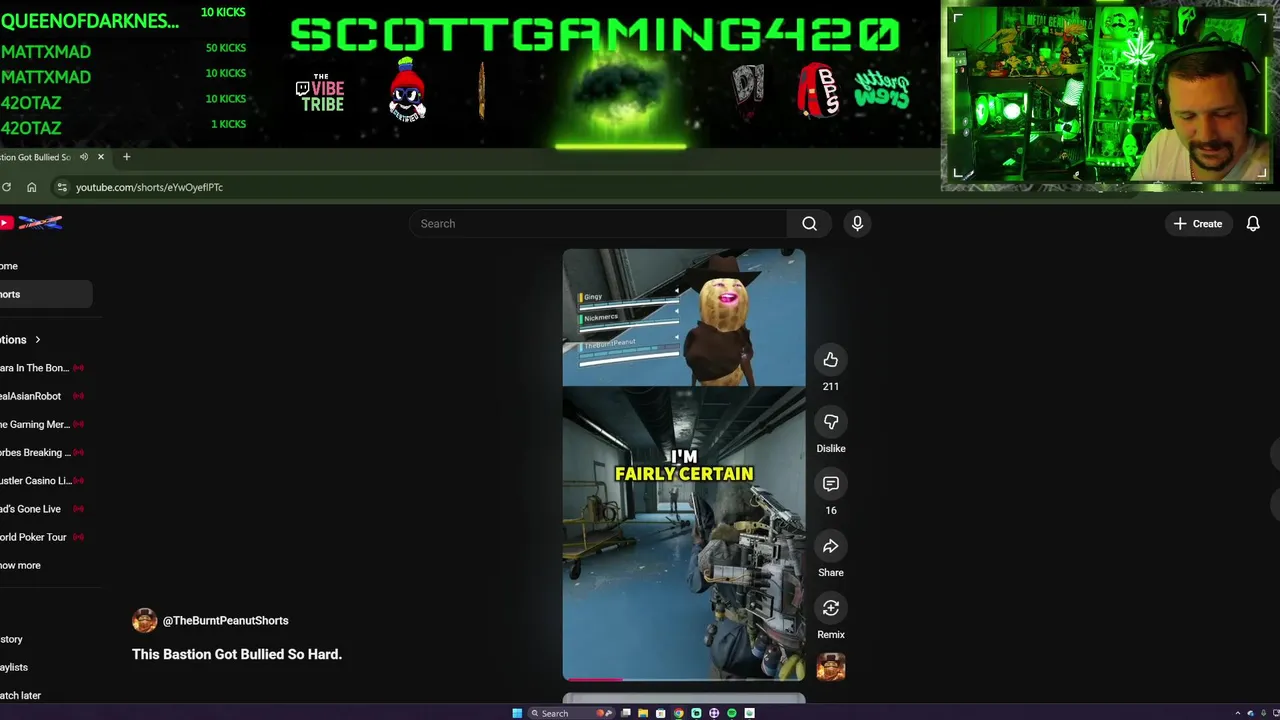This screenshot has height=720, width=1280.
Task: Open the comments showing 16
Action: pyautogui.click(x=830, y=484)
